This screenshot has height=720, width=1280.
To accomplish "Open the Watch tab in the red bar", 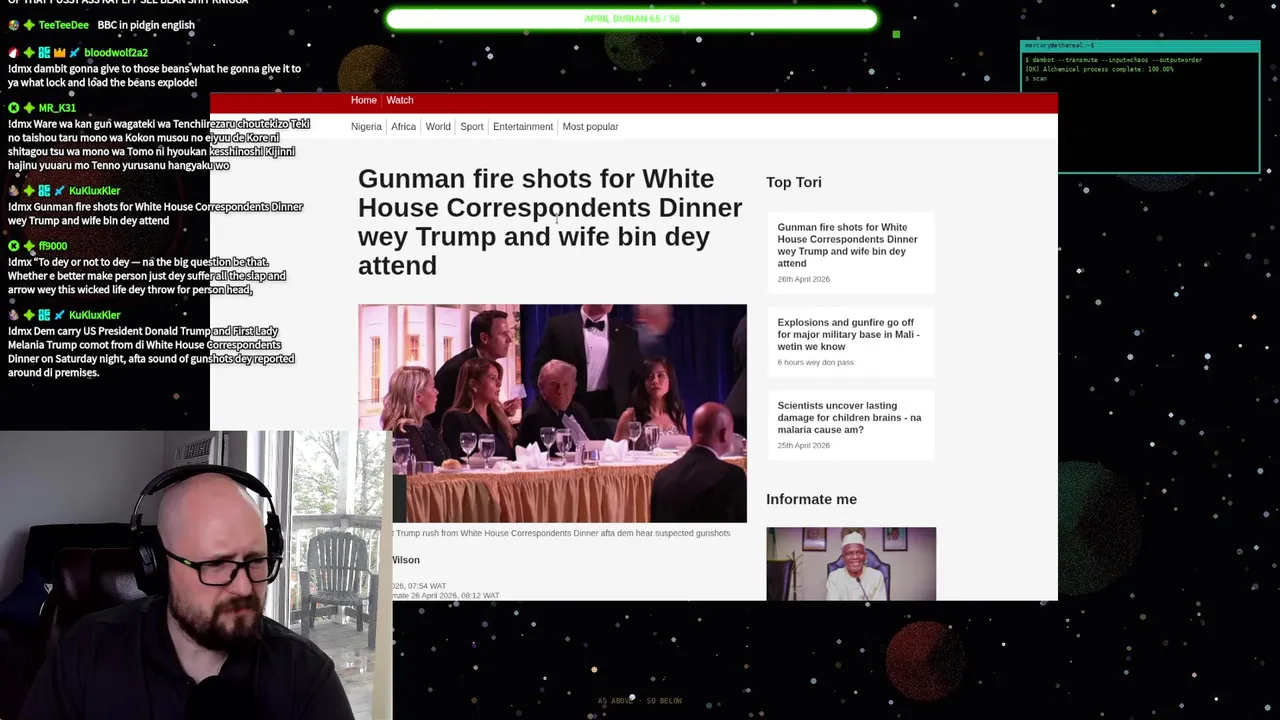I will tap(400, 100).
